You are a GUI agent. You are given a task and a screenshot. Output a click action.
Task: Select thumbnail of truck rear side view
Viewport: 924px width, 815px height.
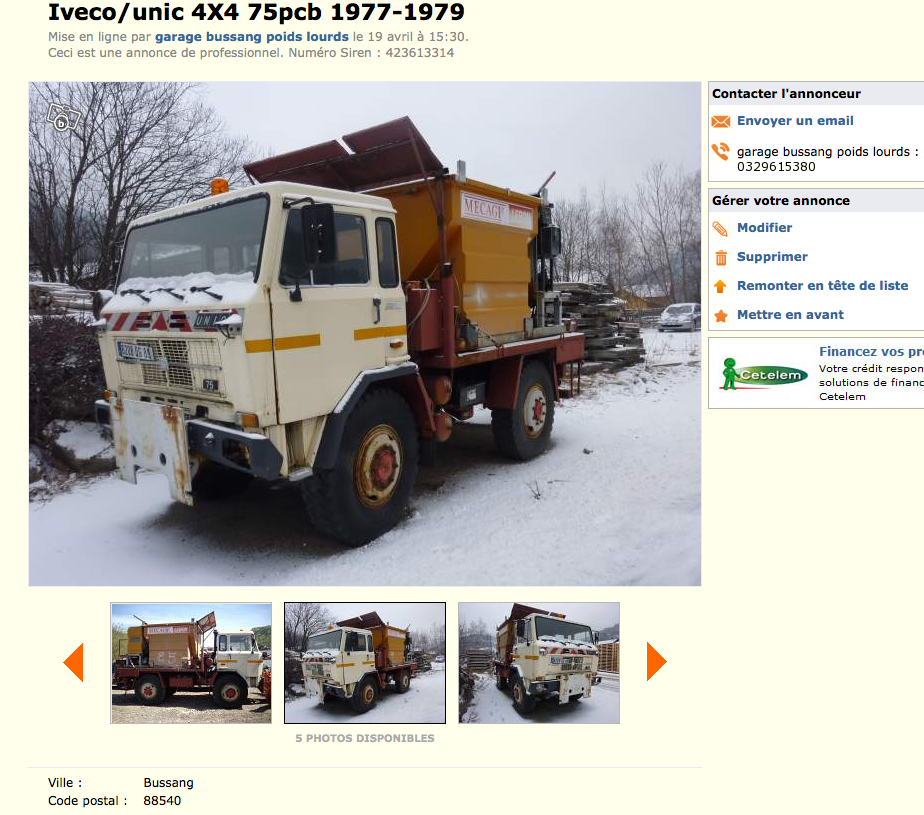(x=191, y=663)
